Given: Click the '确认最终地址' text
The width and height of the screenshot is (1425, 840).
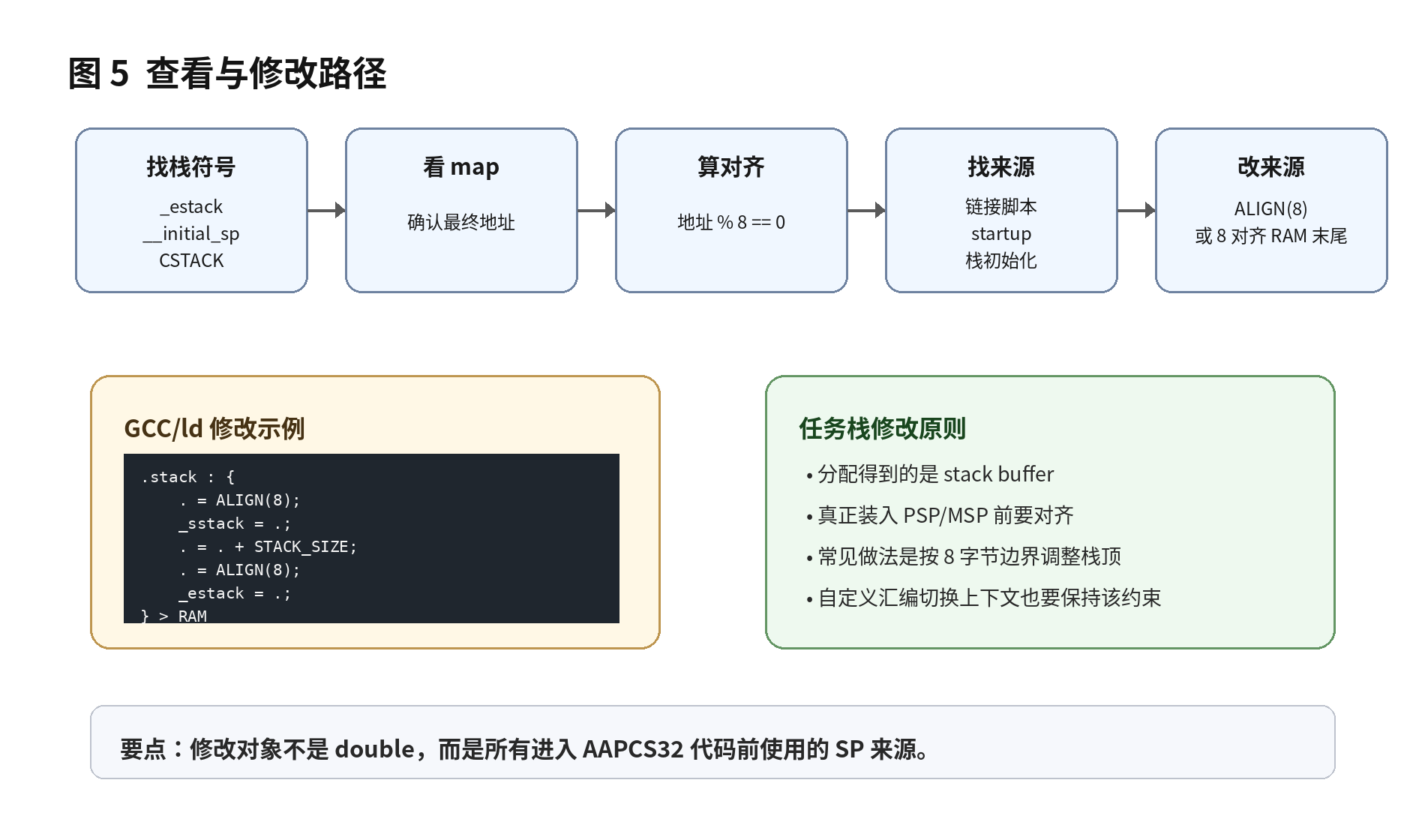Looking at the screenshot, I should pos(461,222).
